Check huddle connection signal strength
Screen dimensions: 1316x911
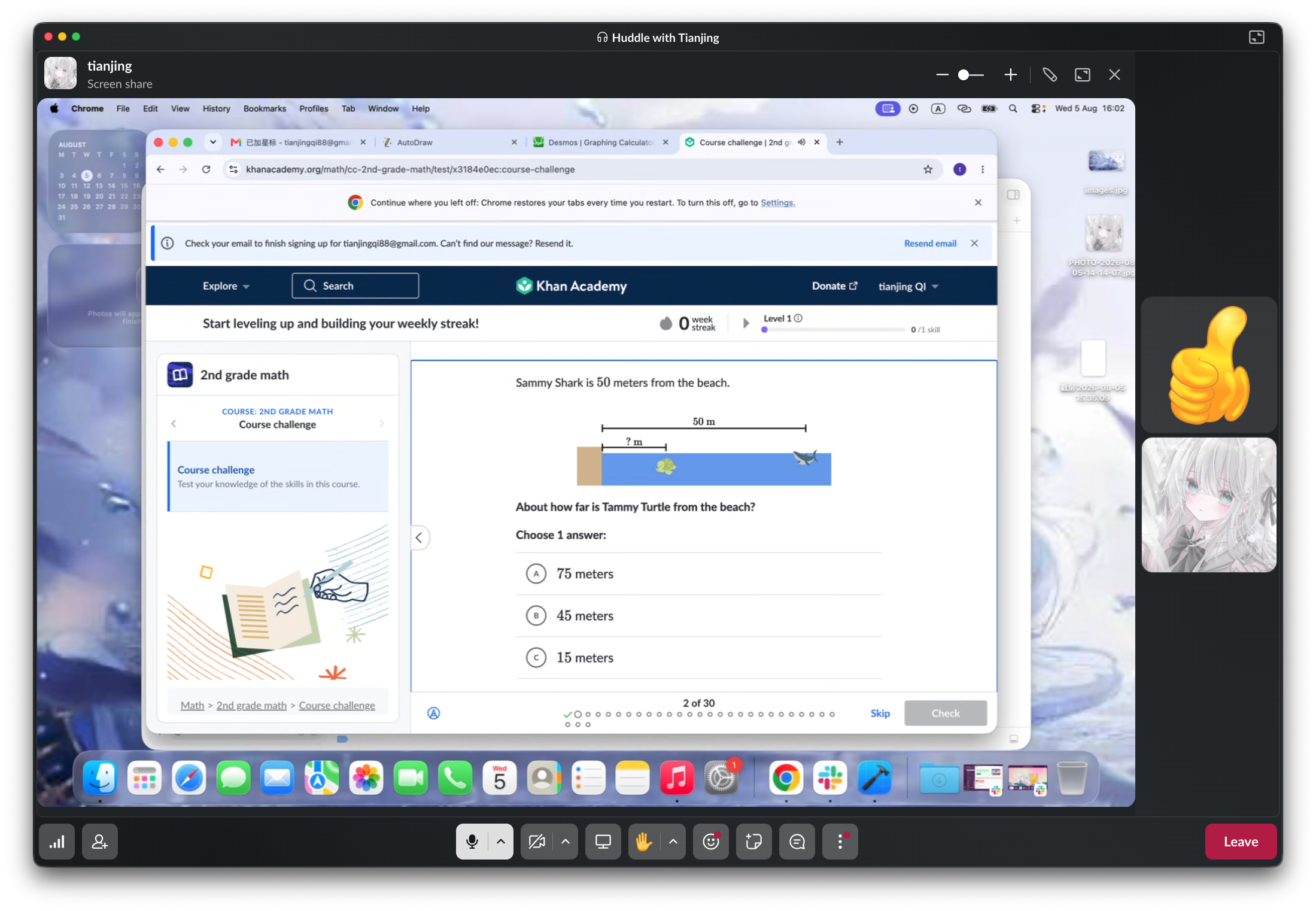point(57,842)
